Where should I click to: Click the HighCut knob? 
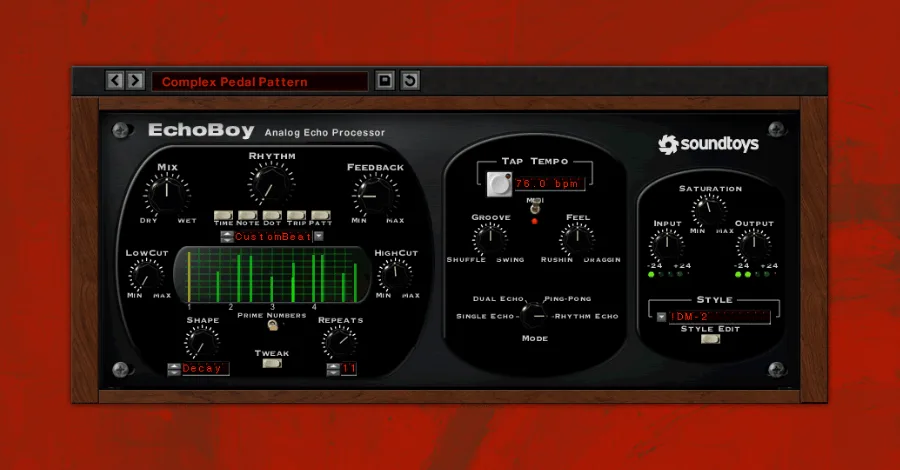395,274
